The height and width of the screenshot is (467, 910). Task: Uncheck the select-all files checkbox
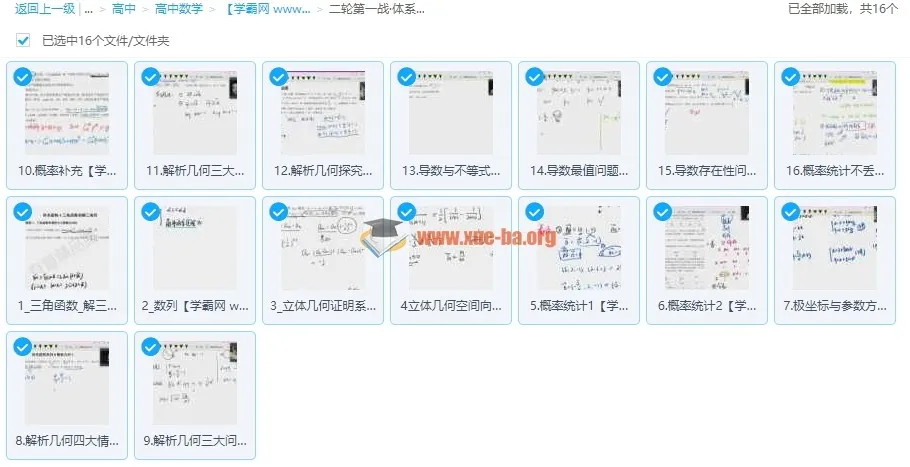tap(23, 41)
